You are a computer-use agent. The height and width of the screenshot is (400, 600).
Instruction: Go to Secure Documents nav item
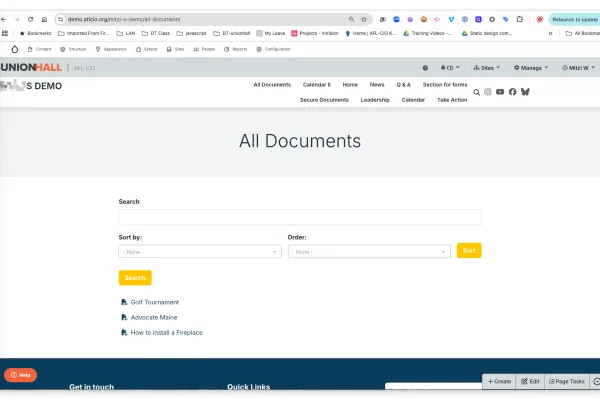click(324, 100)
